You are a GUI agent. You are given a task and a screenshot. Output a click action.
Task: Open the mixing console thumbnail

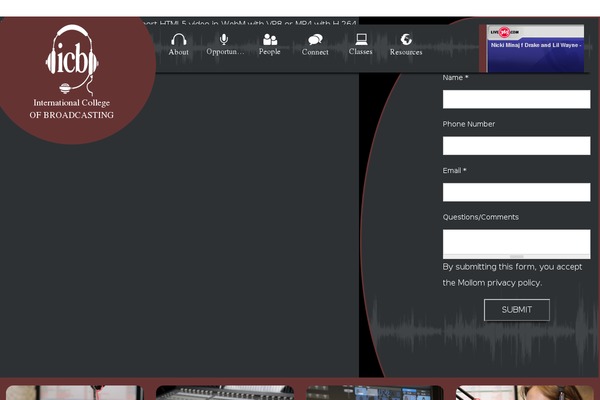coord(225,393)
